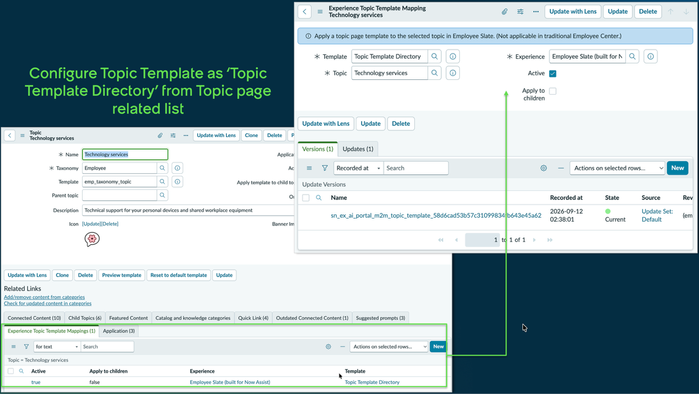The width and height of the screenshot is (699, 394).
Task: Open the Quick Link (4) tab
Action: (253, 318)
